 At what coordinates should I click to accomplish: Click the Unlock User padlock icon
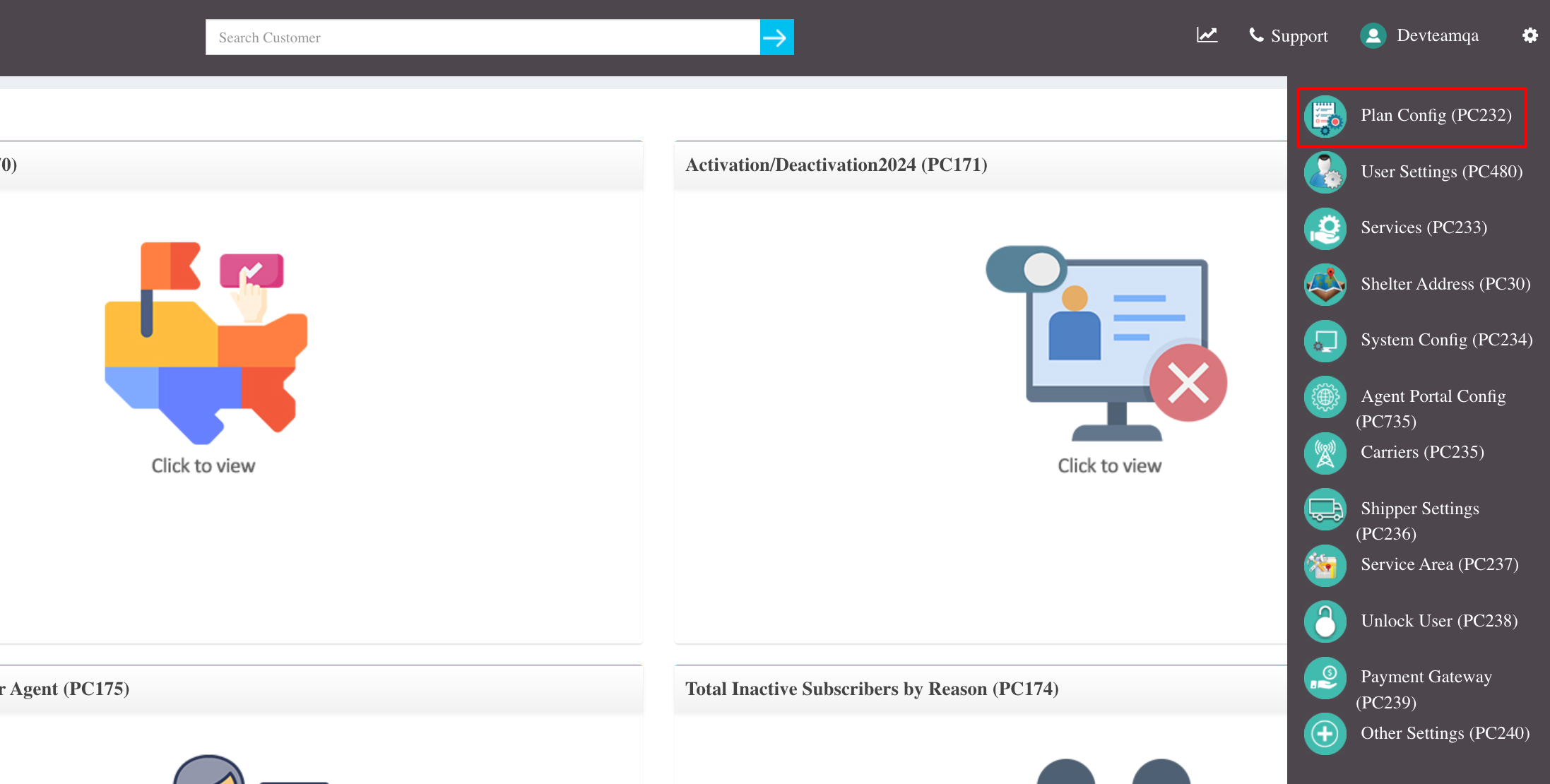coord(1325,622)
